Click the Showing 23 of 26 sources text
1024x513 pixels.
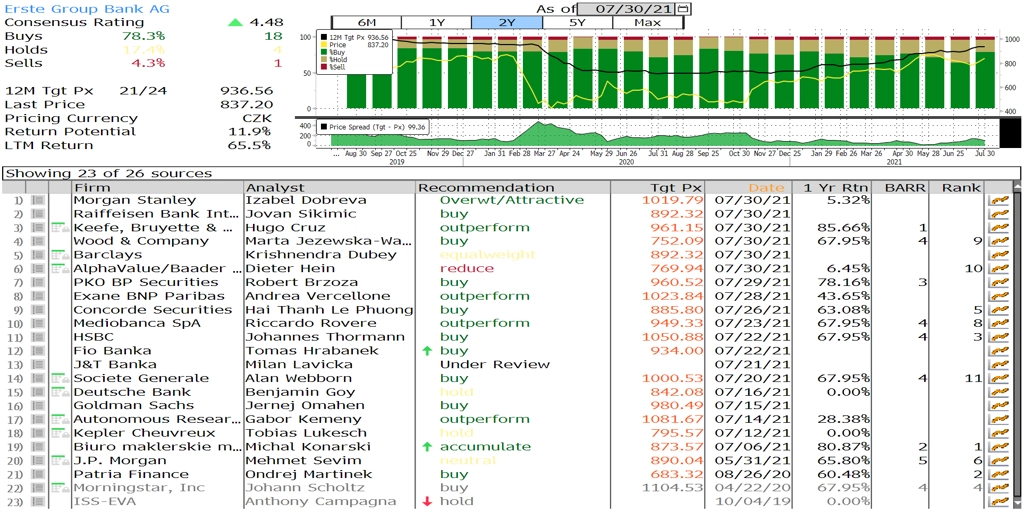[109, 173]
